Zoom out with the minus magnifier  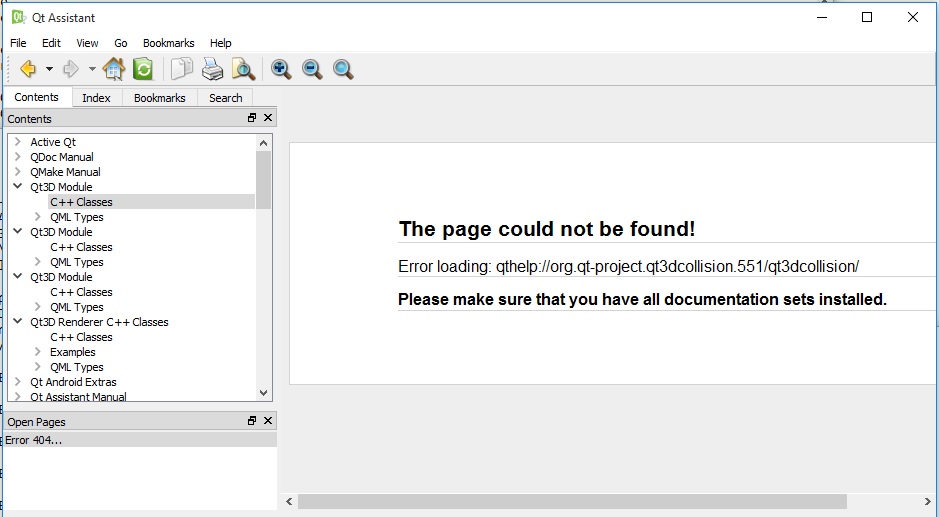pos(312,69)
